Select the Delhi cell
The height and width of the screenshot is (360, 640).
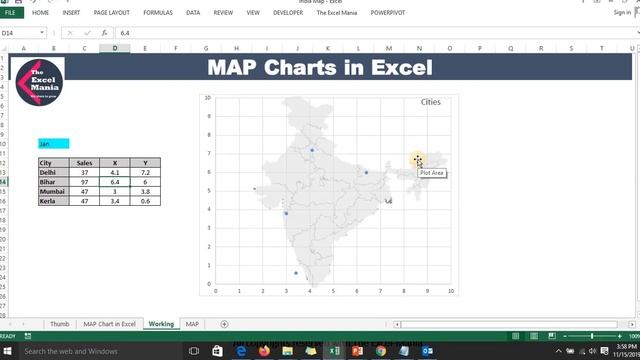coord(54,173)
